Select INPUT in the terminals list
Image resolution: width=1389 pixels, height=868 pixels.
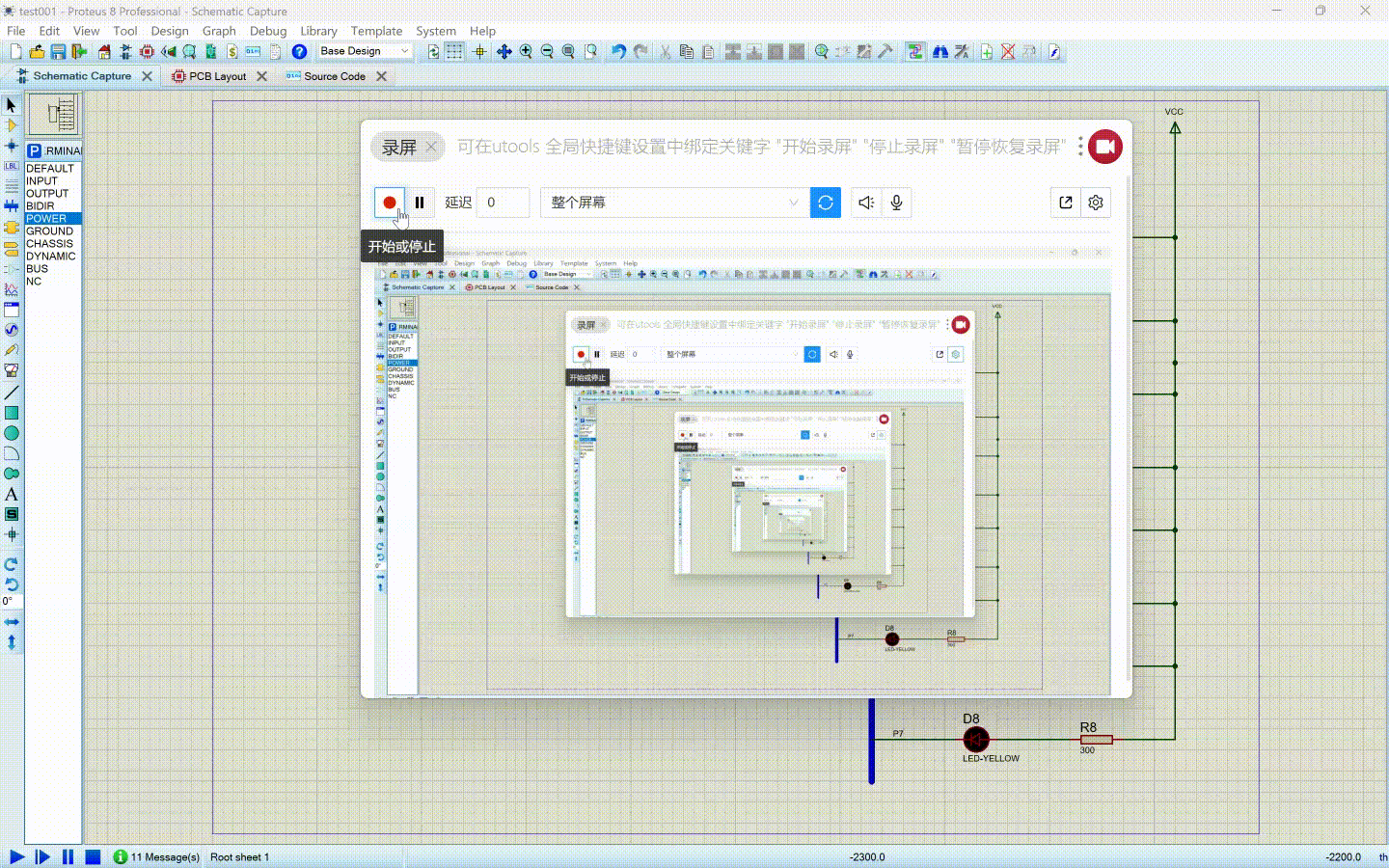pos(41,181)
